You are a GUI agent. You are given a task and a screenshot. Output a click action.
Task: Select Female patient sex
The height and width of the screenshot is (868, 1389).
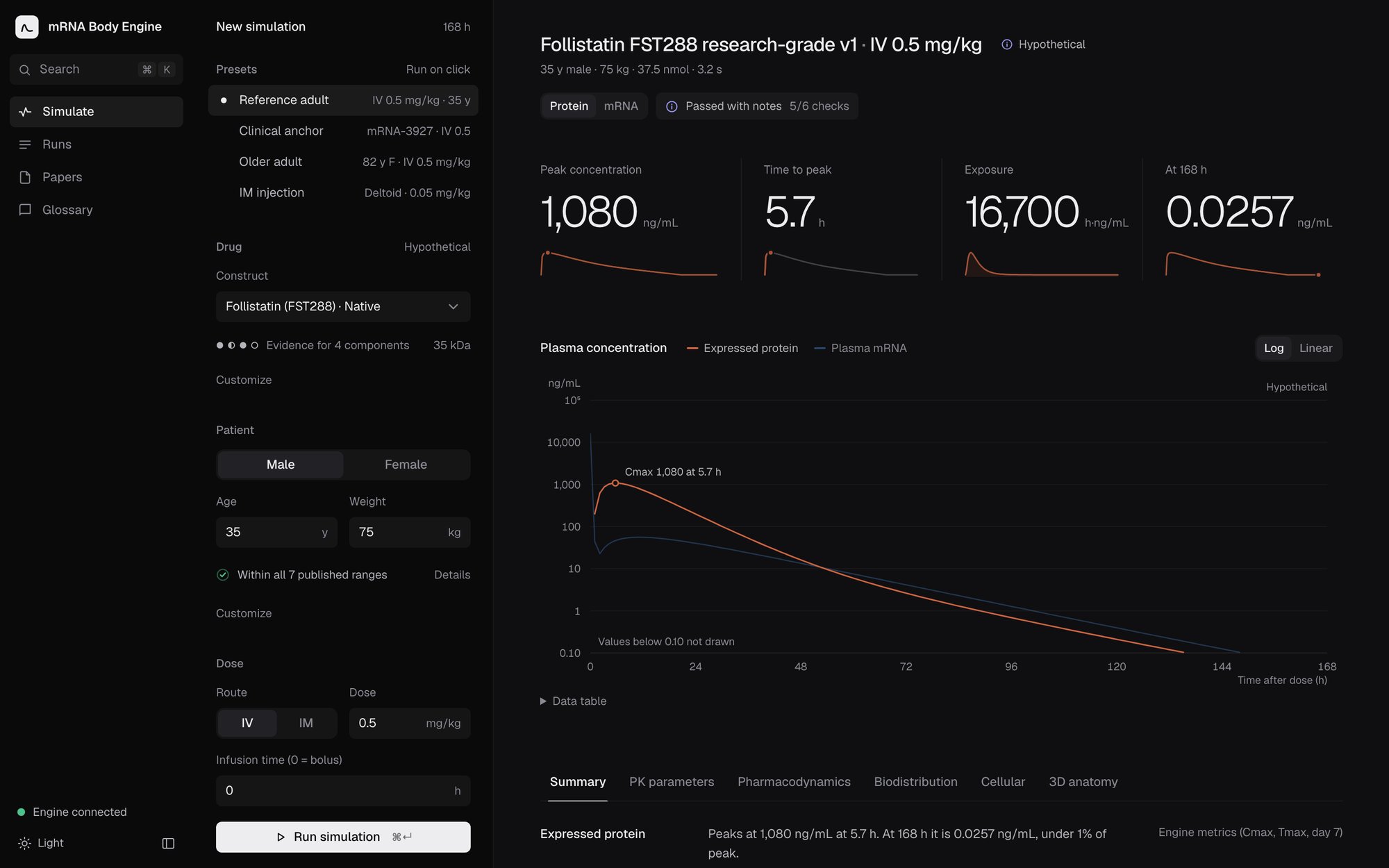[406, 465]
